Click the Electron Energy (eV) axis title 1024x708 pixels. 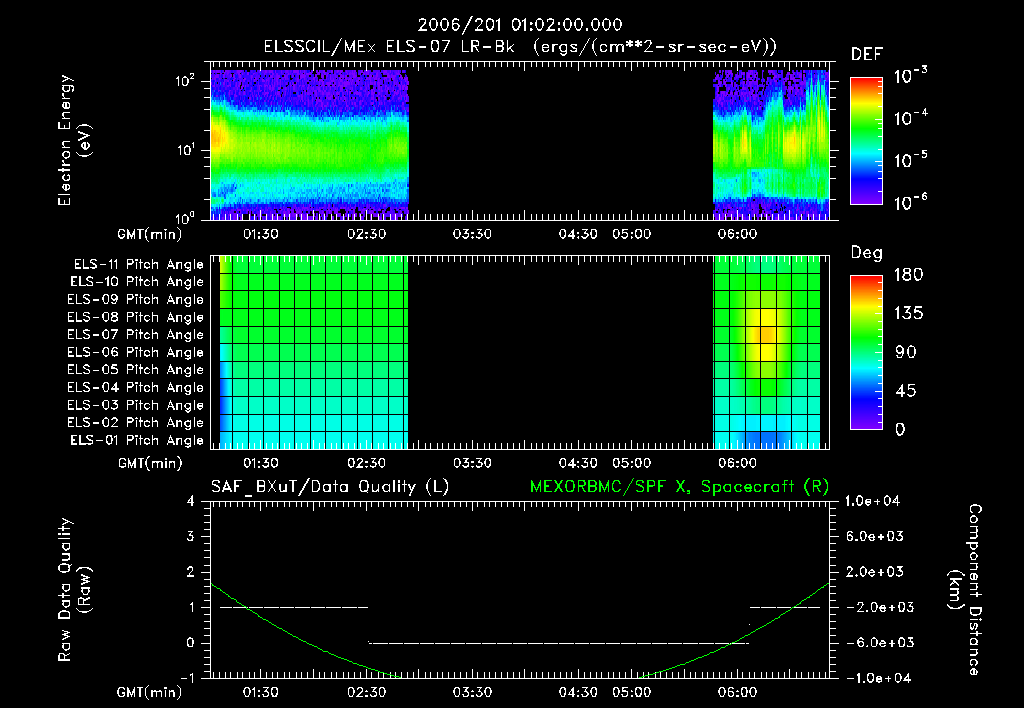(x=74, y=140)
